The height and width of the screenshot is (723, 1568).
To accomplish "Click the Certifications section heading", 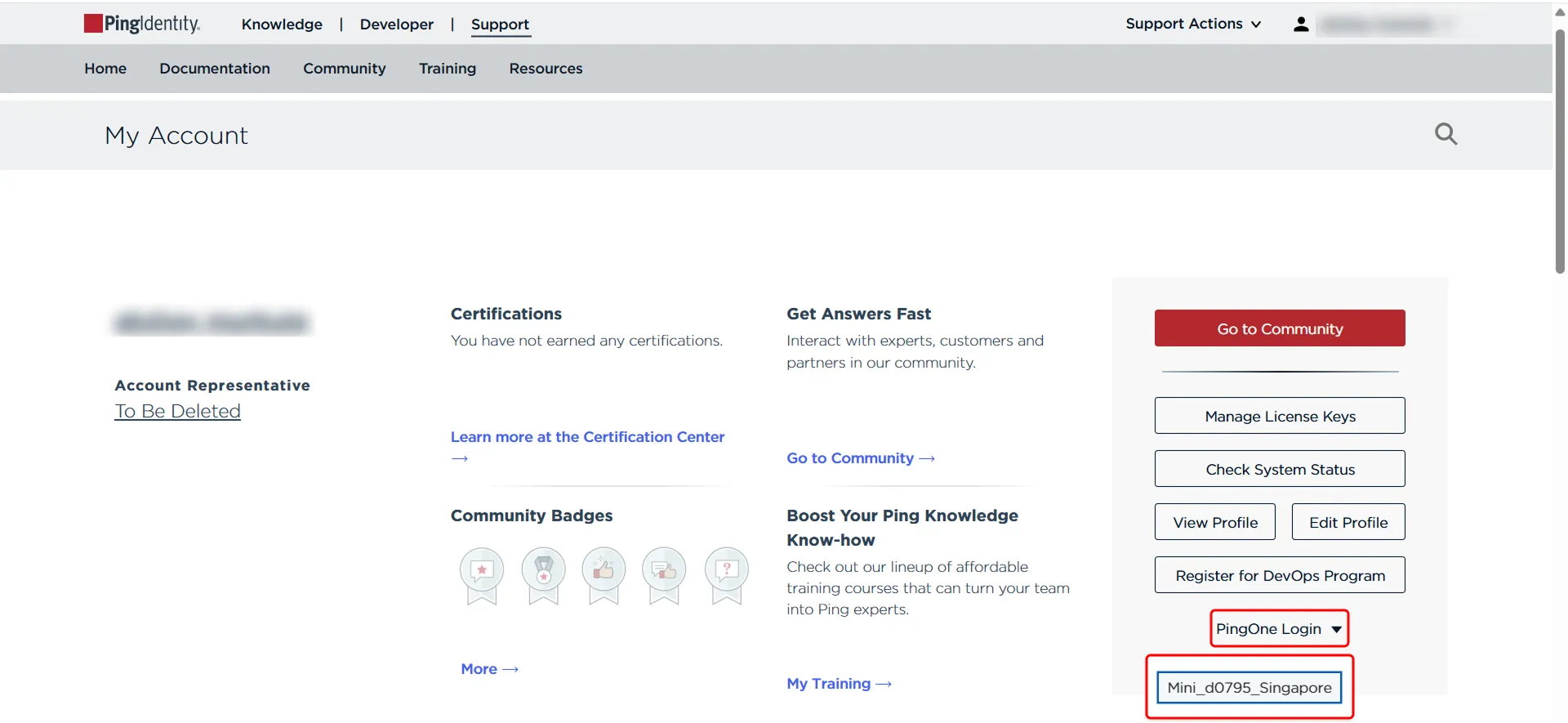I will click(x=506, y=314).
